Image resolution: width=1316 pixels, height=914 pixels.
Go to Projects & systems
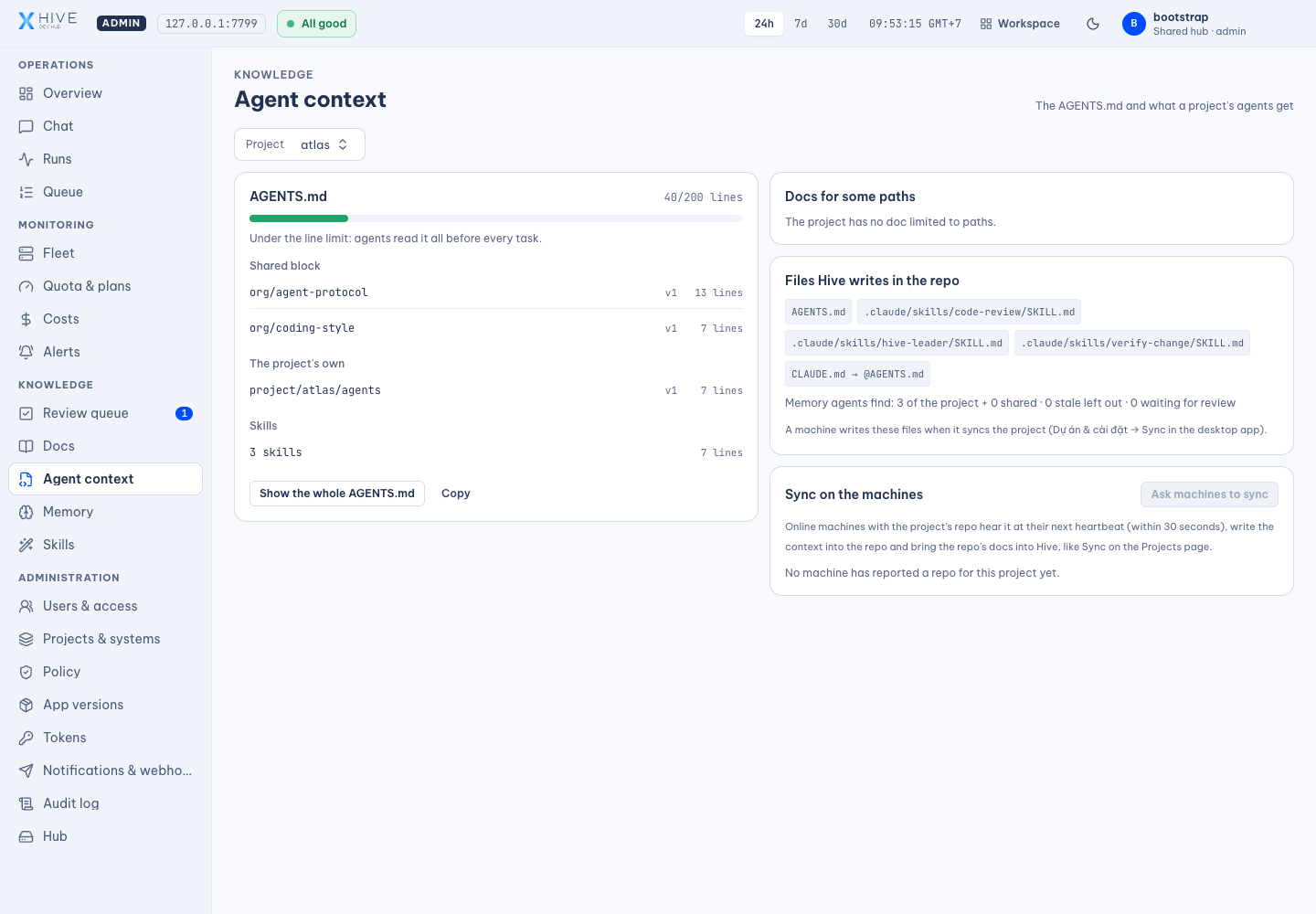pos(105,639)
